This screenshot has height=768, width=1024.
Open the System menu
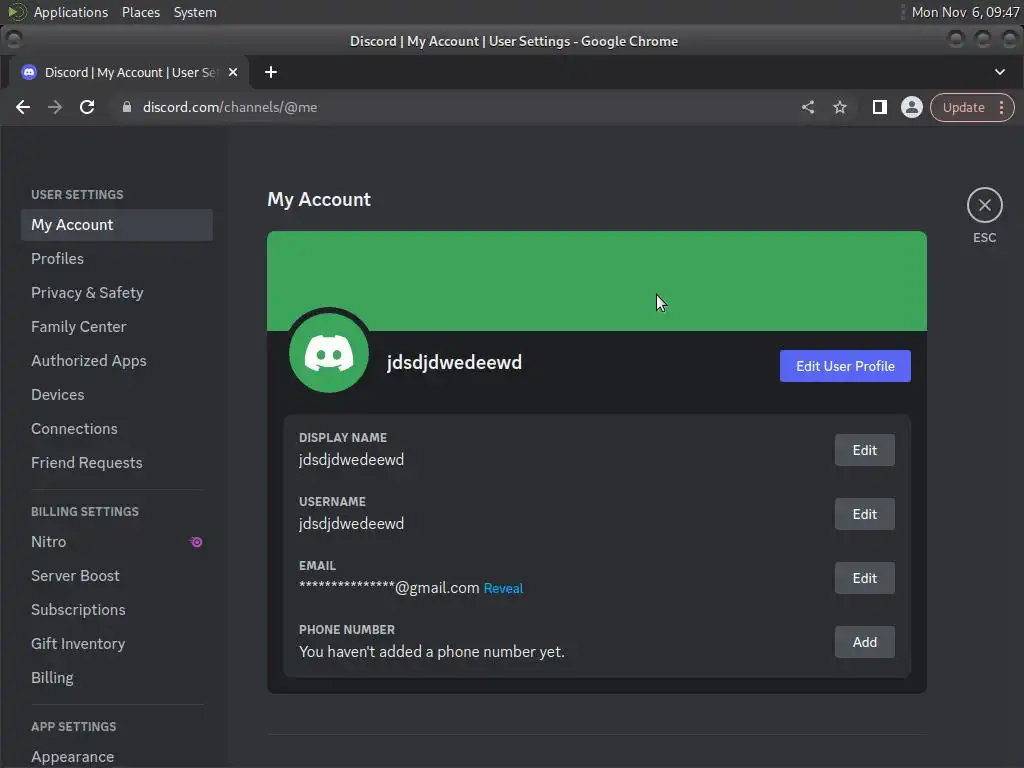coord(195,12)
